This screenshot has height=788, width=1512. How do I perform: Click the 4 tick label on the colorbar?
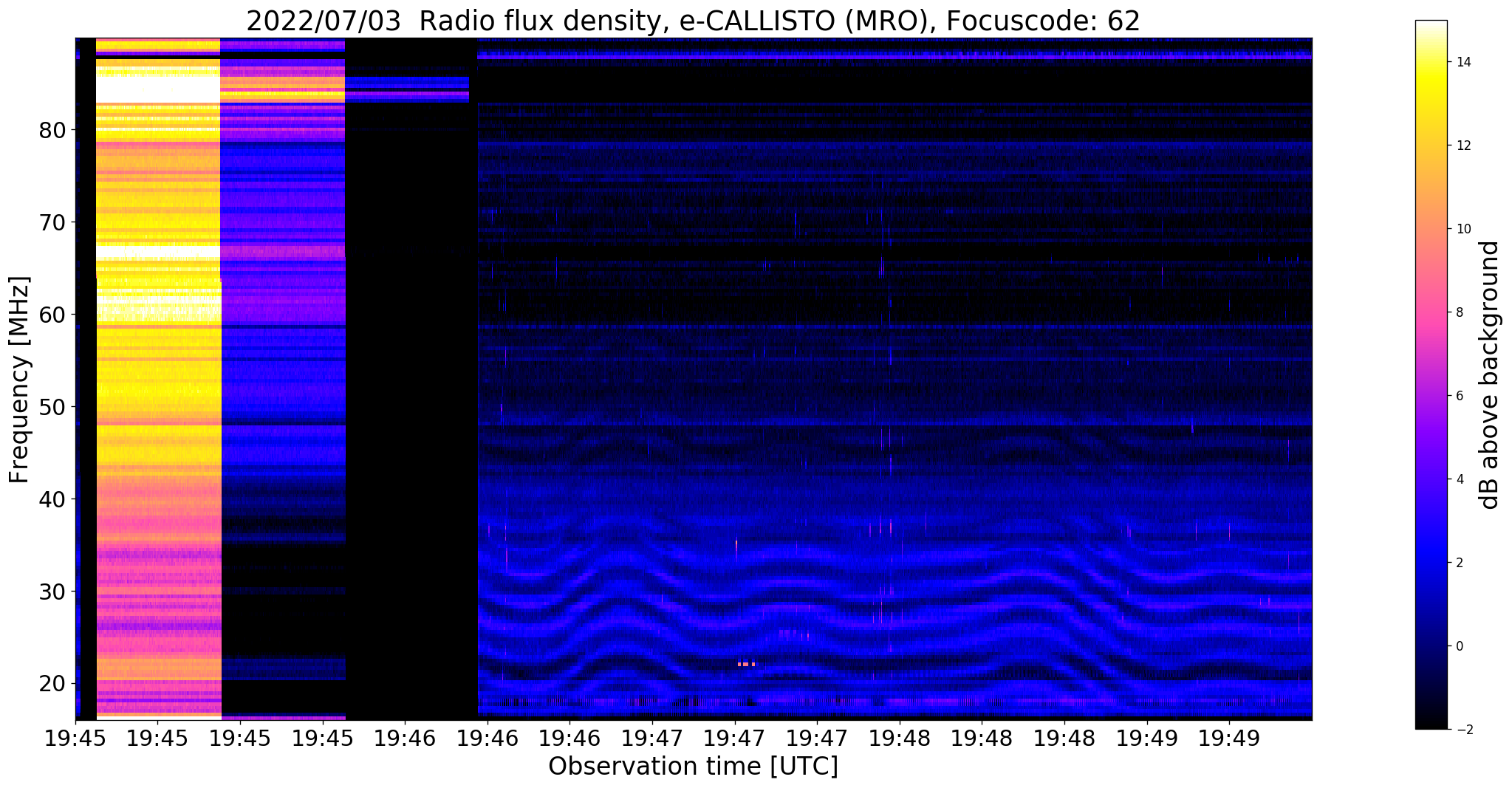1458,479
